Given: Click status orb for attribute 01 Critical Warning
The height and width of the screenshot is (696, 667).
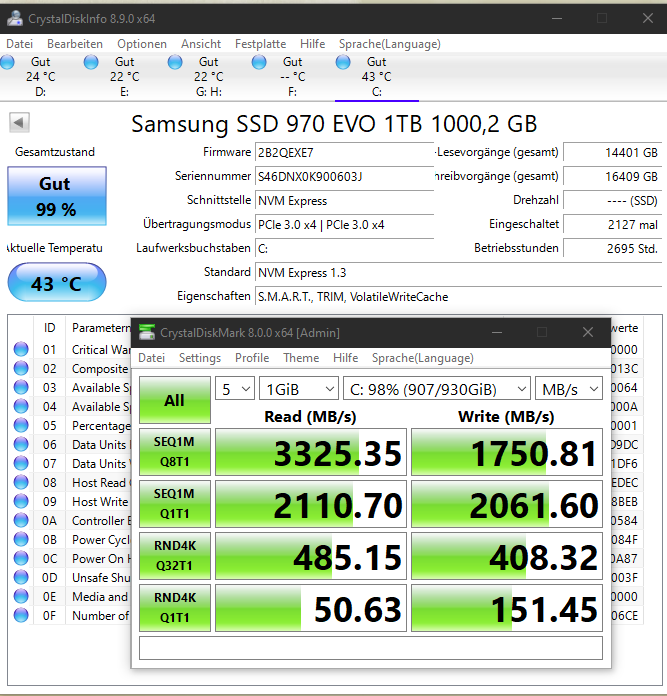Looking at the screenshot, I should [x=21, y=349].
